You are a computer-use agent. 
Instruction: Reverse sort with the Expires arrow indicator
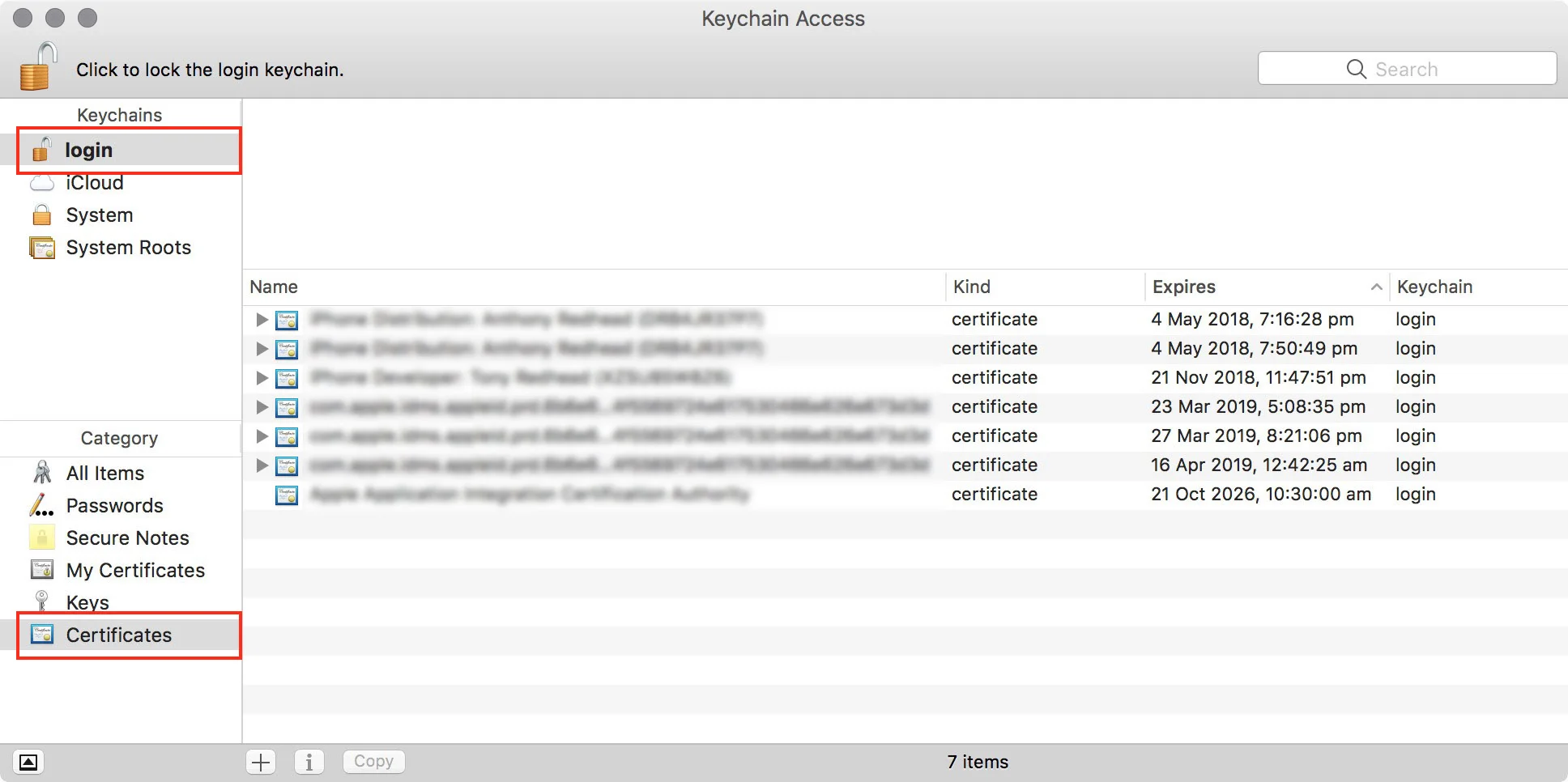pyautogui.click(x=1376, y=287)
